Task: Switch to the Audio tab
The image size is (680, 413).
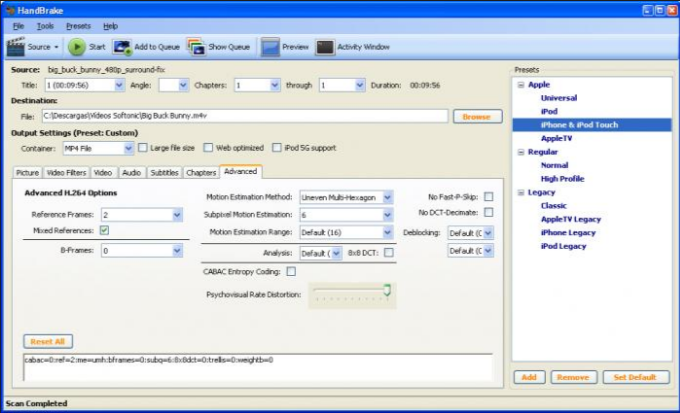Action: 132,173
